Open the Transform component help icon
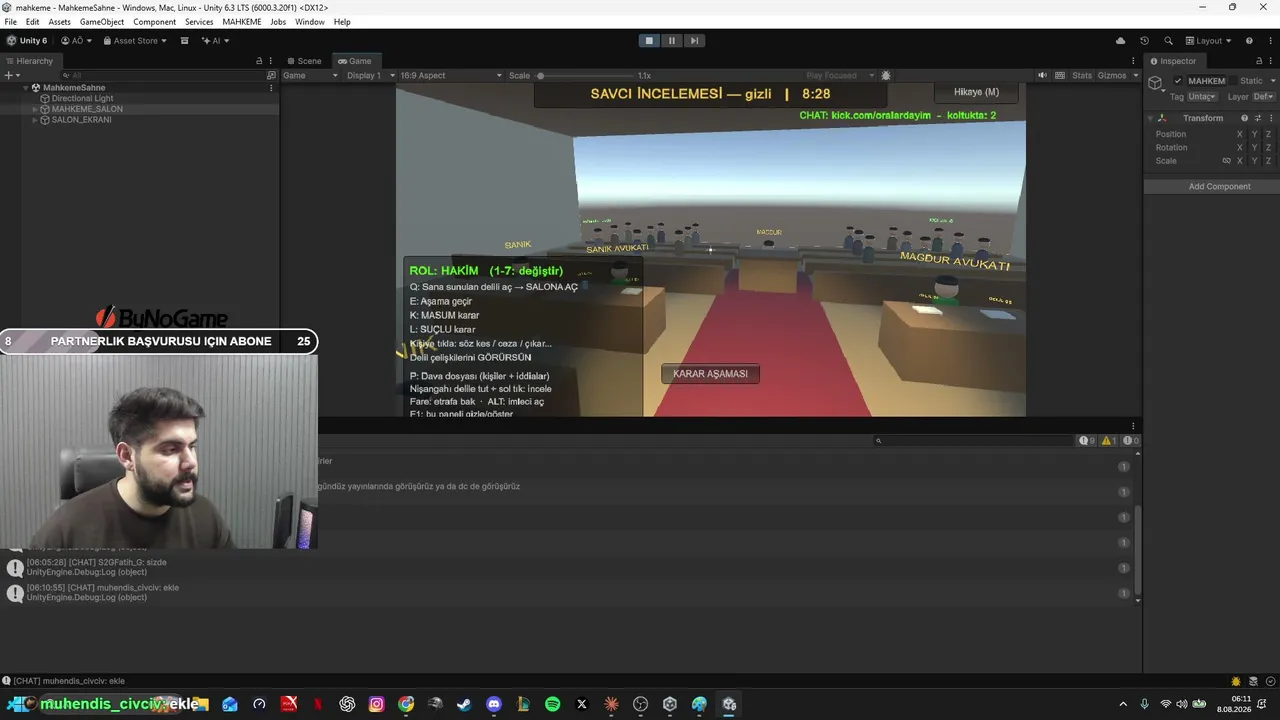 1244,118
